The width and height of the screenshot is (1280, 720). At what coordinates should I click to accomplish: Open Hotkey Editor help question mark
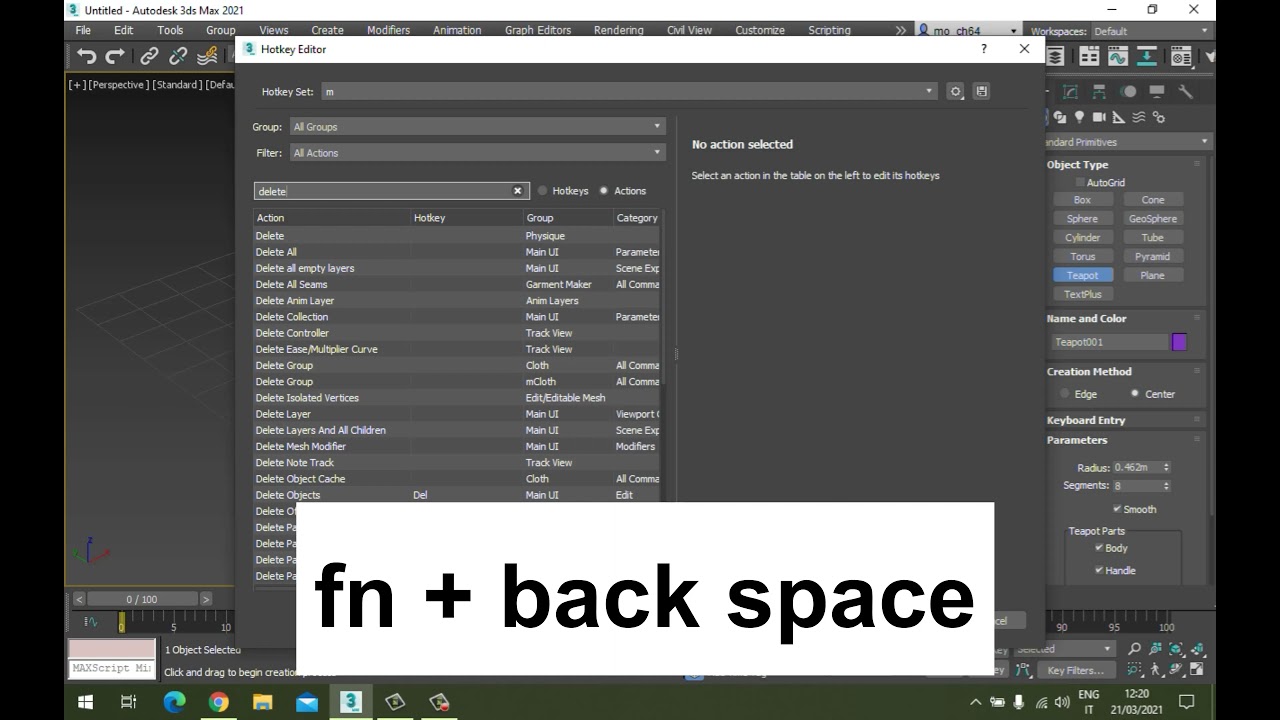(x=983, y=48)
